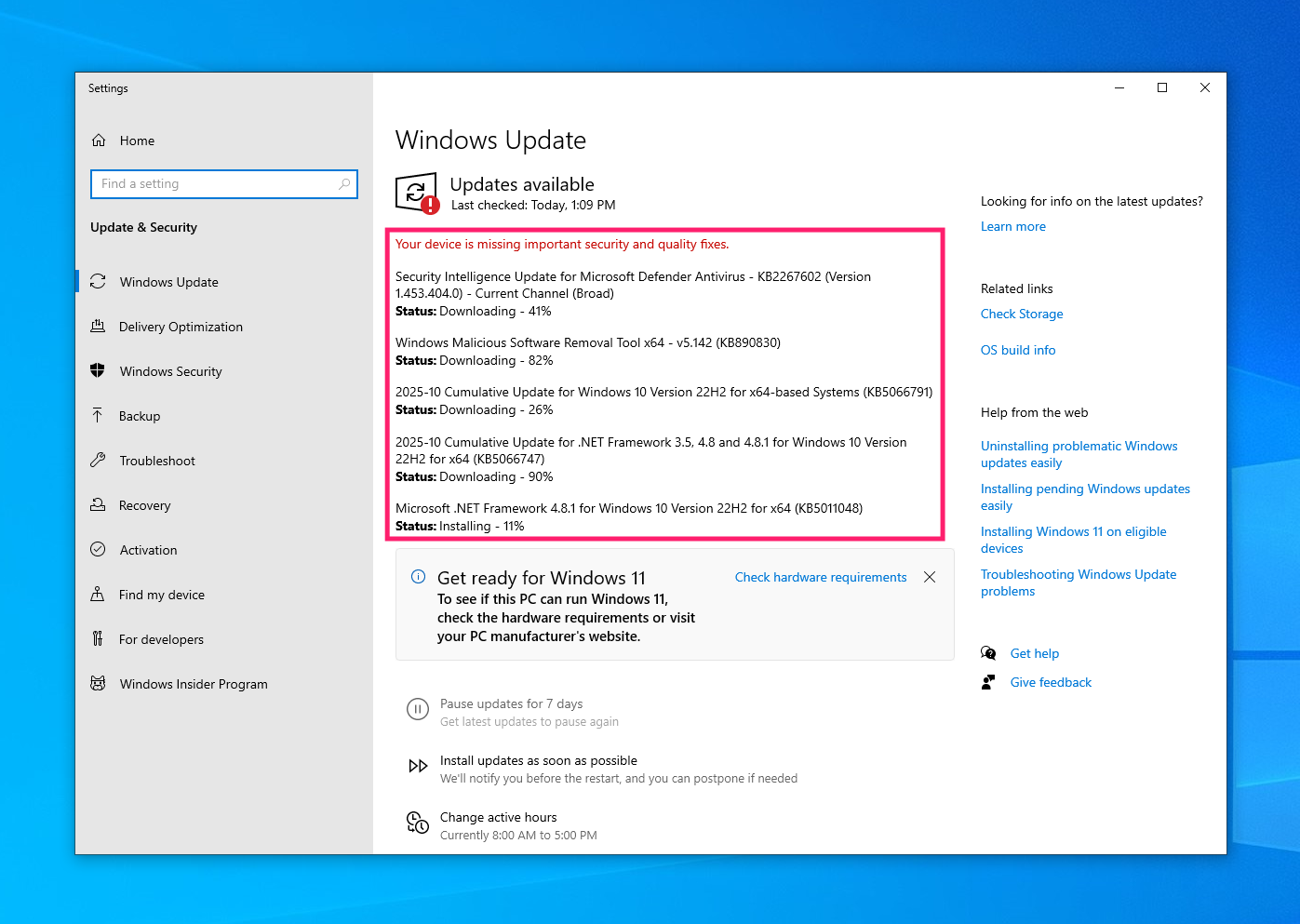Click the red missing security fixes warning text
This screenshot has height=924, width=1300.
pos(562,244)
